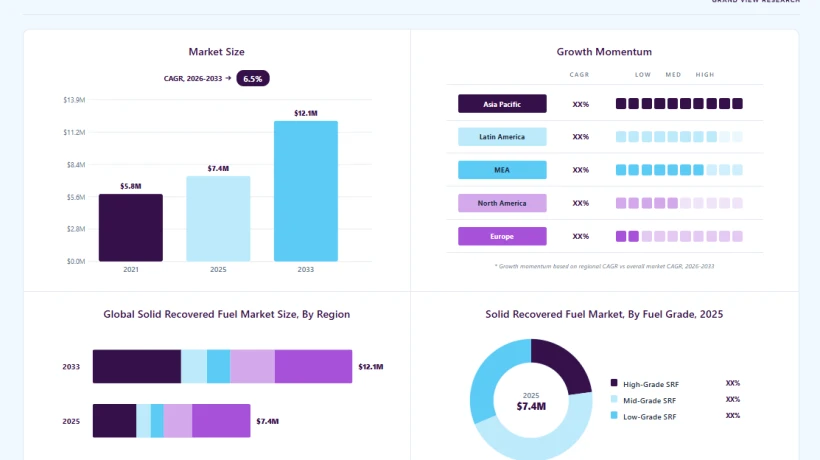Select the Europe region badge
This screenshot has width=820, height=460.
coord(502,236)
